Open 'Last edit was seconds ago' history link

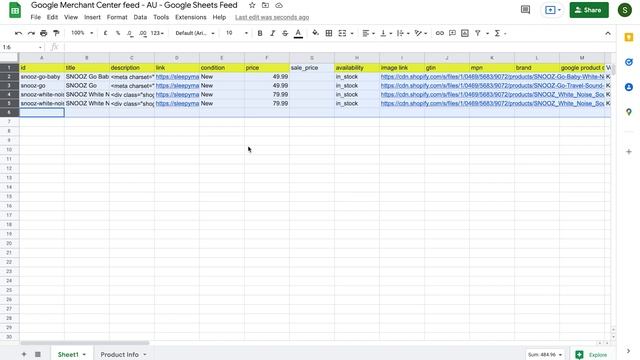(272, 18)
